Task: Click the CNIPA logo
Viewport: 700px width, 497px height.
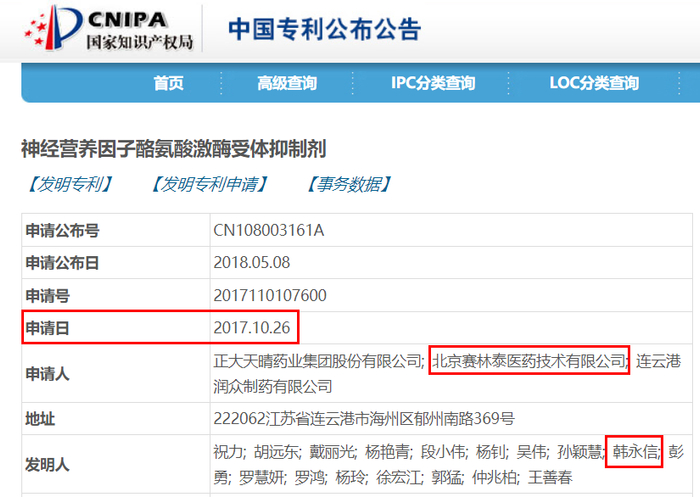Action: point(109,29)
